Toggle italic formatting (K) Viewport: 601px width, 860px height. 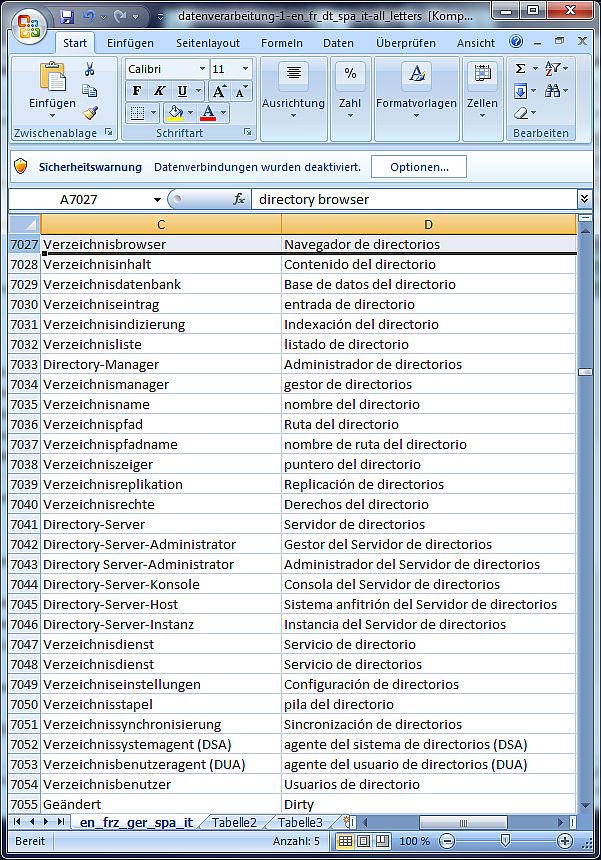tap(159, 91)
